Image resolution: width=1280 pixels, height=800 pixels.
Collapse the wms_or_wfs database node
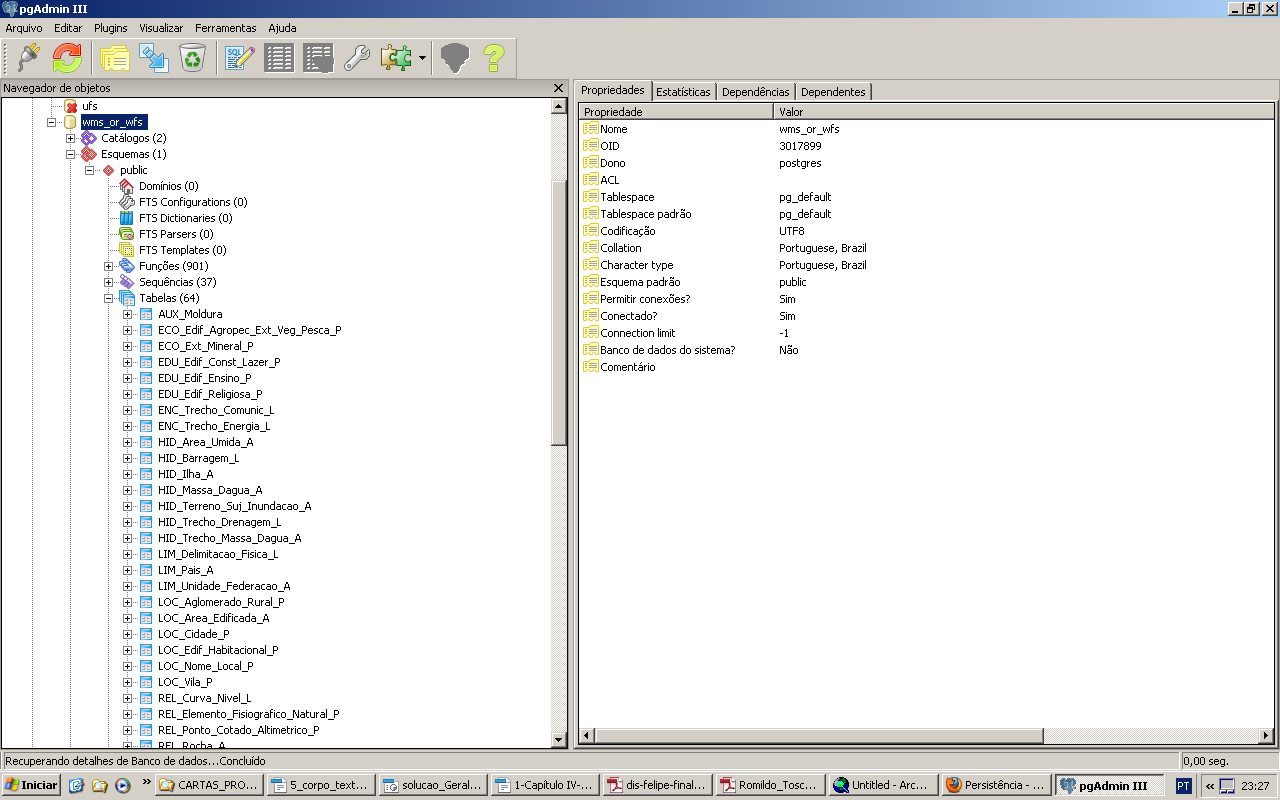[x=52, y=122]
